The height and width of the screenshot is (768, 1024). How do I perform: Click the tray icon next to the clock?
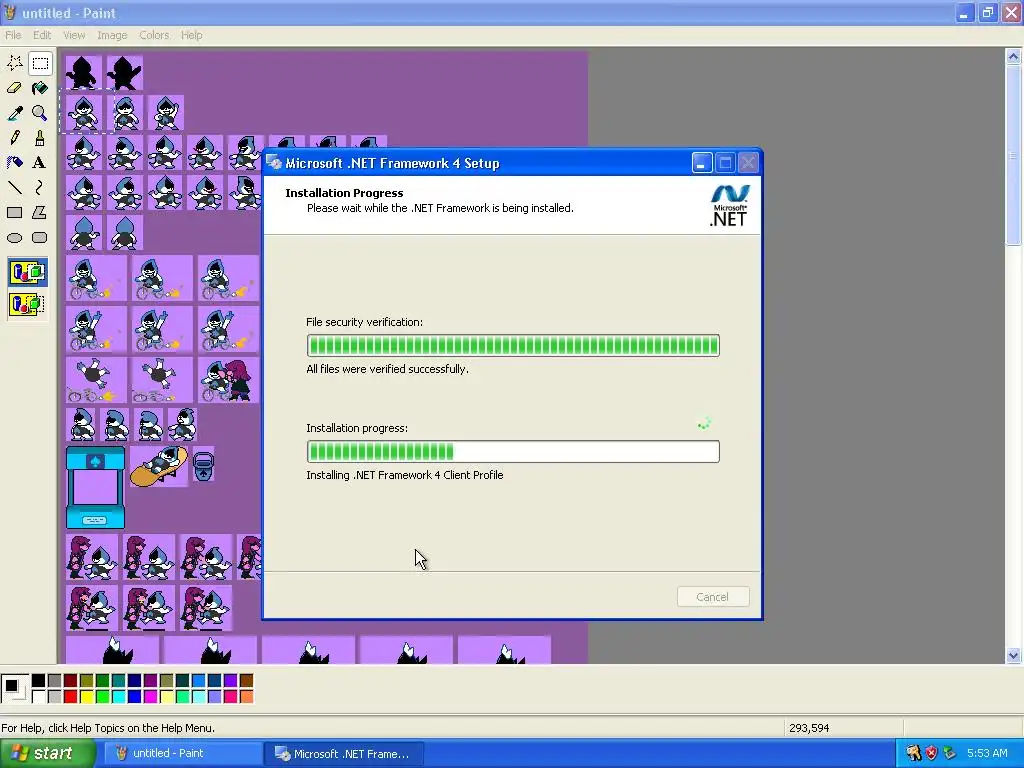pyautogui.click(x=950, y=753)
